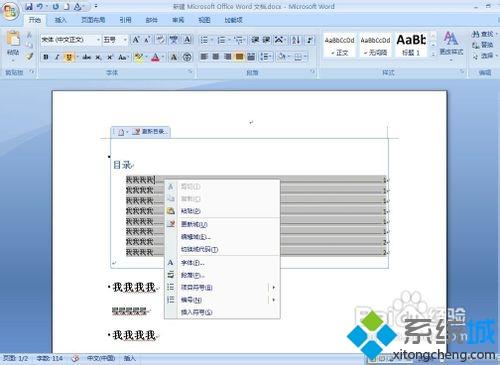Insert an enclosed character

pyautogui.click(x=187, y=57)
